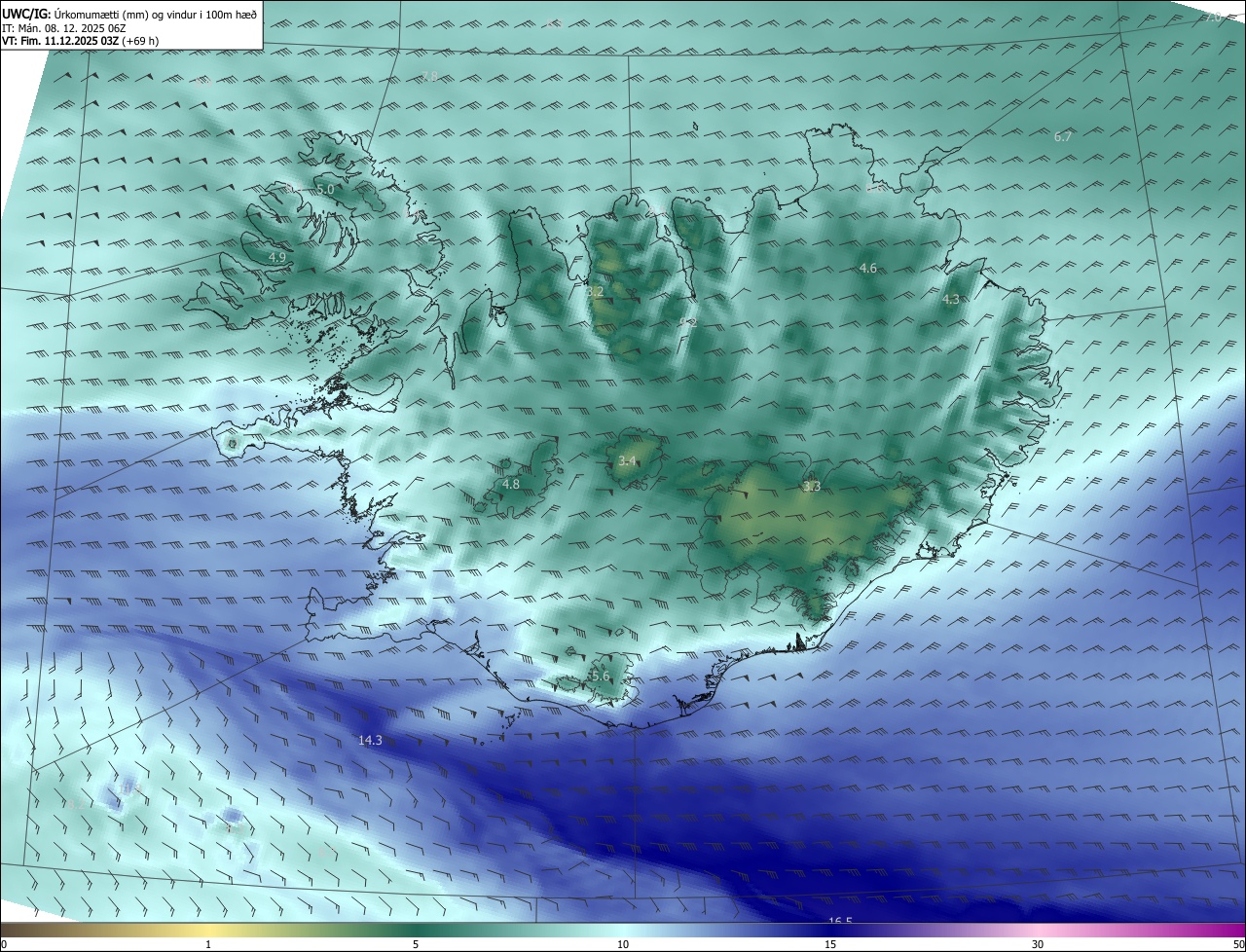
Task: Click the 3.3 value label on Vatnajökull
Action: click(811, 486)
